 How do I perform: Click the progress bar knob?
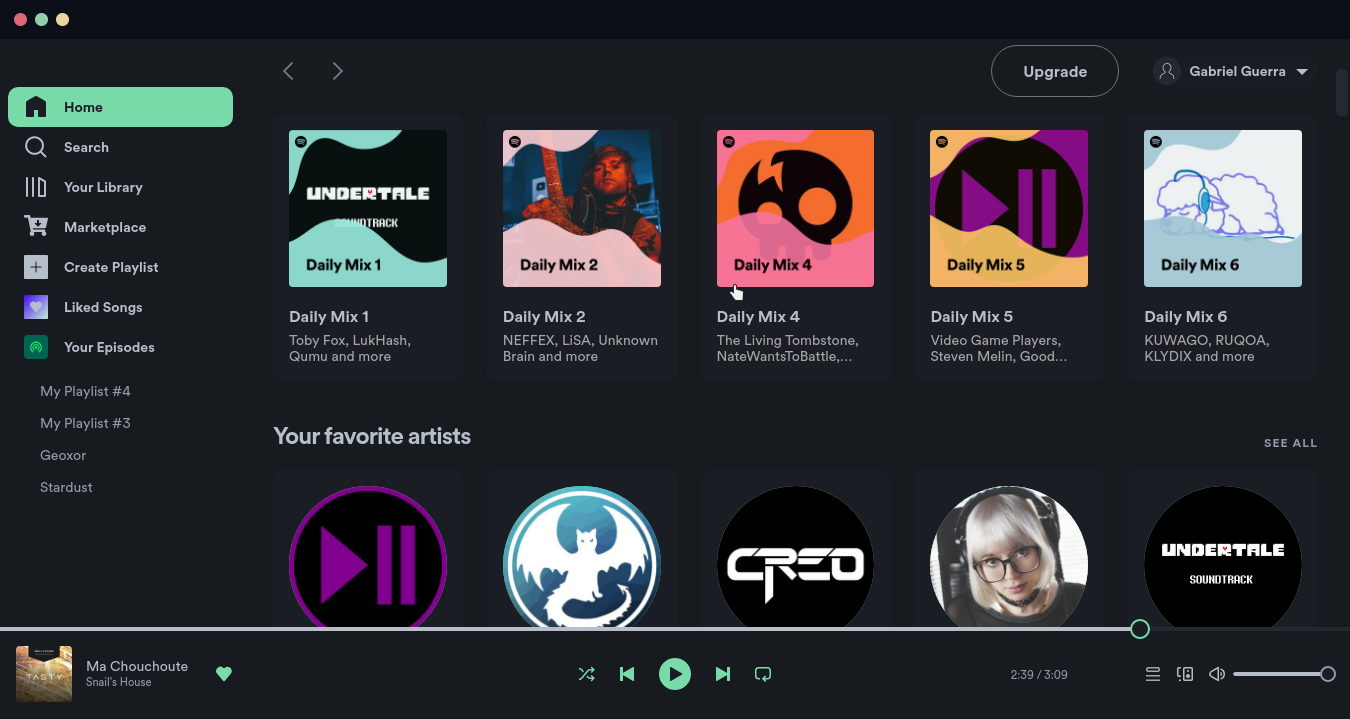coord(1140,629)
